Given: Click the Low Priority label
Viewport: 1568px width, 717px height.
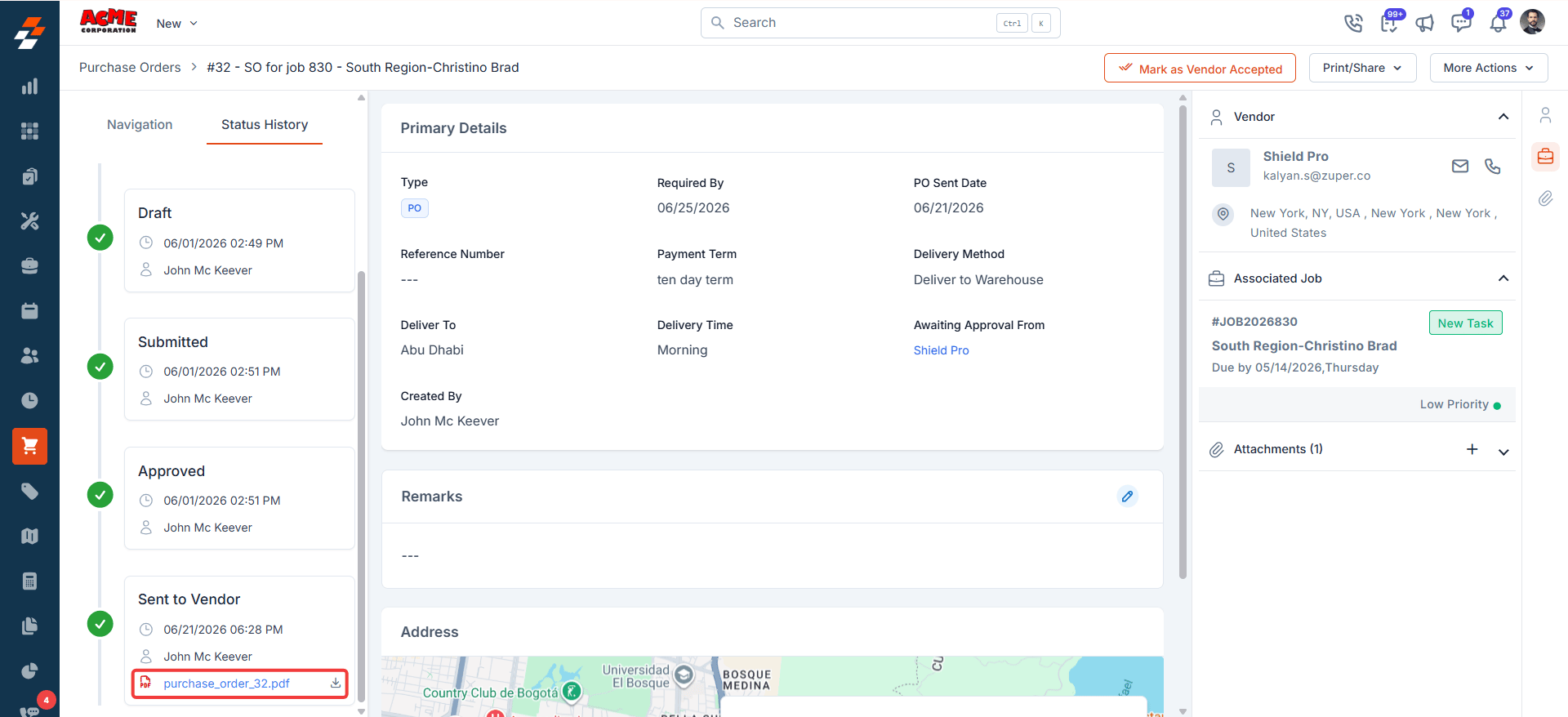Looking at the screenshot, I should 1454,404.
